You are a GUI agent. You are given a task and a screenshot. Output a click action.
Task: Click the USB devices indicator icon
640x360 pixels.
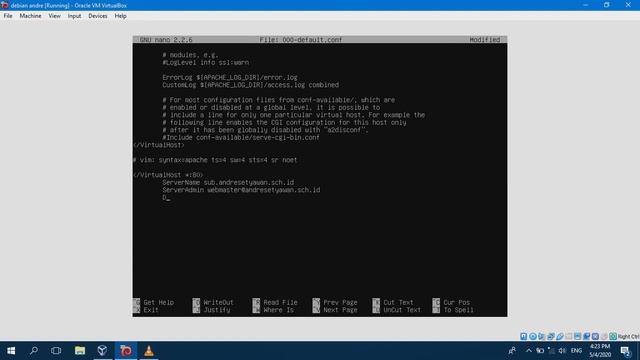tap(560, 336)
